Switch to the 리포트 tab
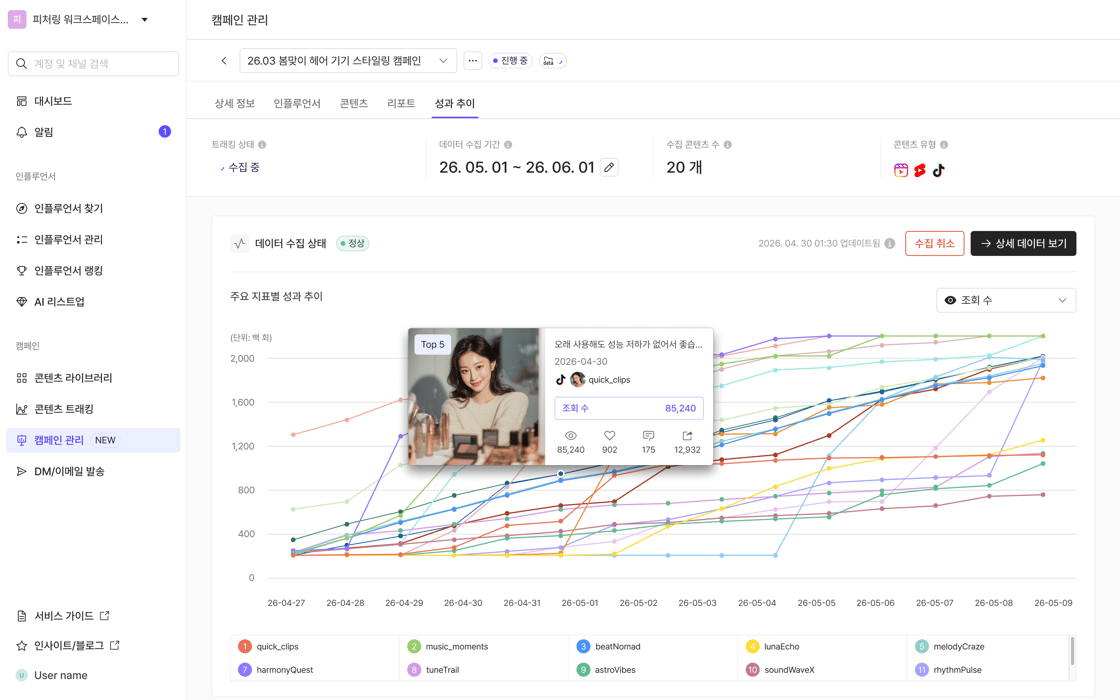This screenshot has width=1120, height=700. click(x=399, y=102)
